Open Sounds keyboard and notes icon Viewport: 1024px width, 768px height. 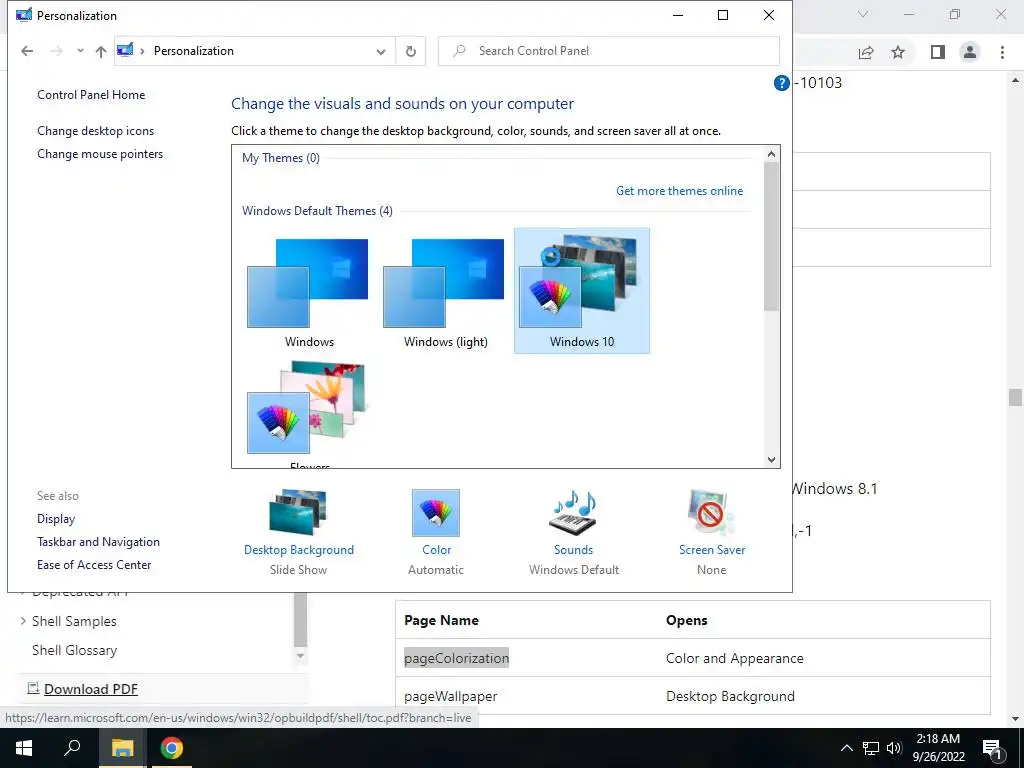point(573,513)
